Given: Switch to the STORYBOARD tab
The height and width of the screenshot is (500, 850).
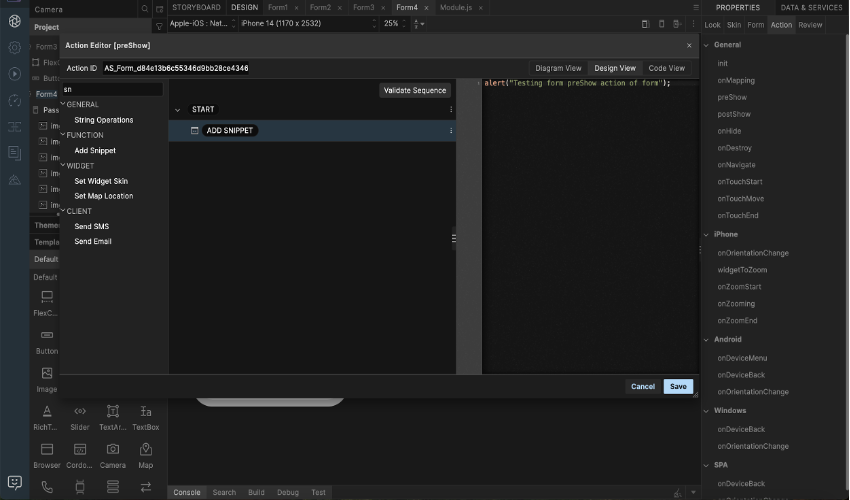Looking at the screenshot, I should coord(196,8).
